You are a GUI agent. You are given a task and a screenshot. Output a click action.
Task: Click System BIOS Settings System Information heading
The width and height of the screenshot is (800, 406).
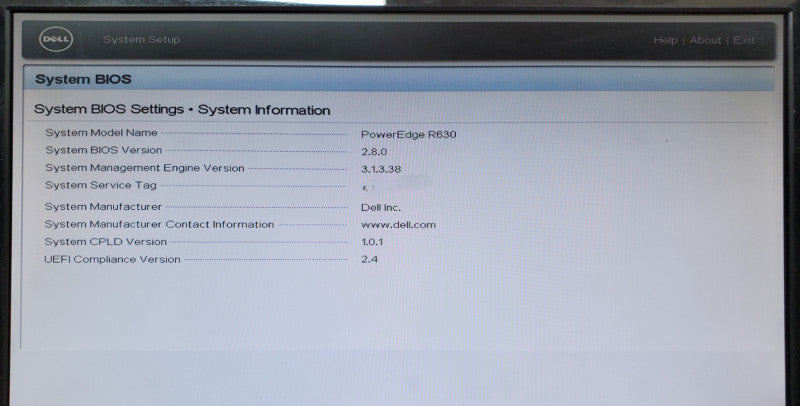[x=182, y=110]
